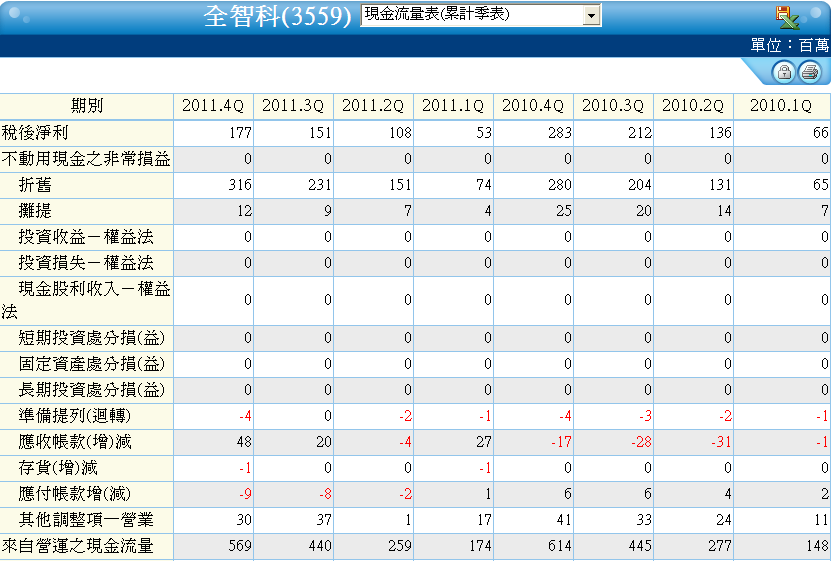Select the 2010.3Q column header

[x=613, y=106]
